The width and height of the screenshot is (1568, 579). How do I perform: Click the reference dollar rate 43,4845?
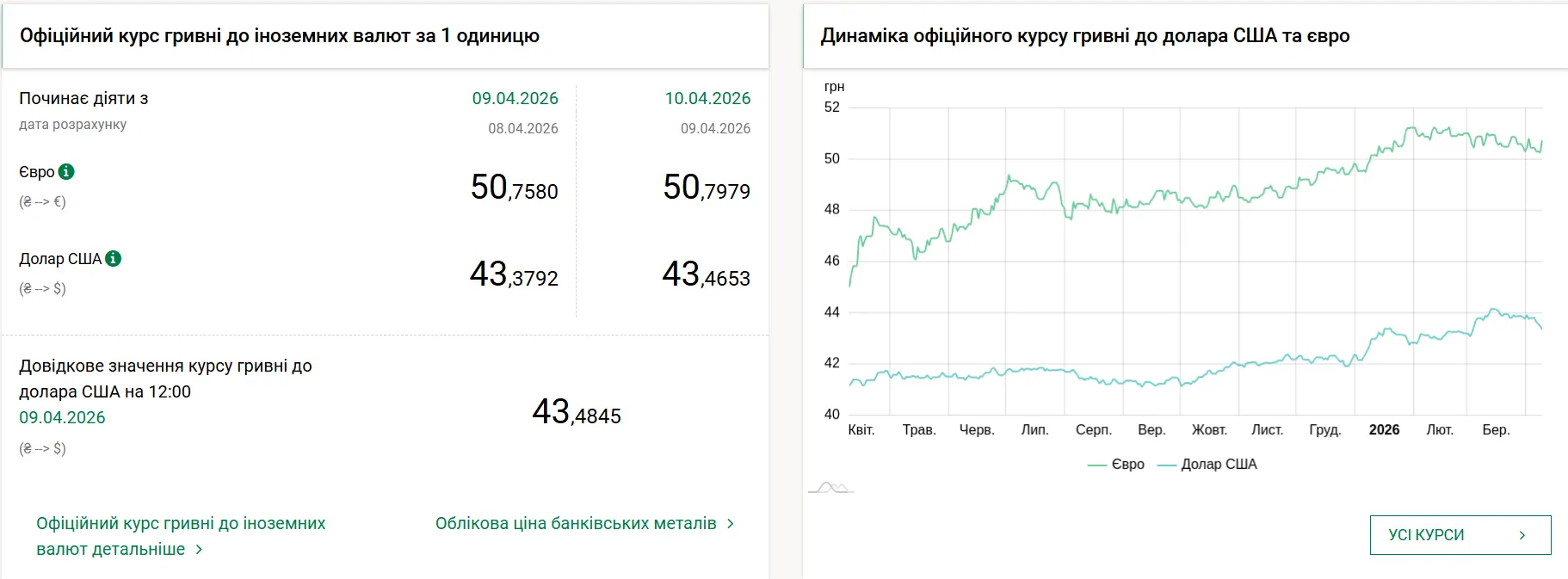(x=576, y=412)
